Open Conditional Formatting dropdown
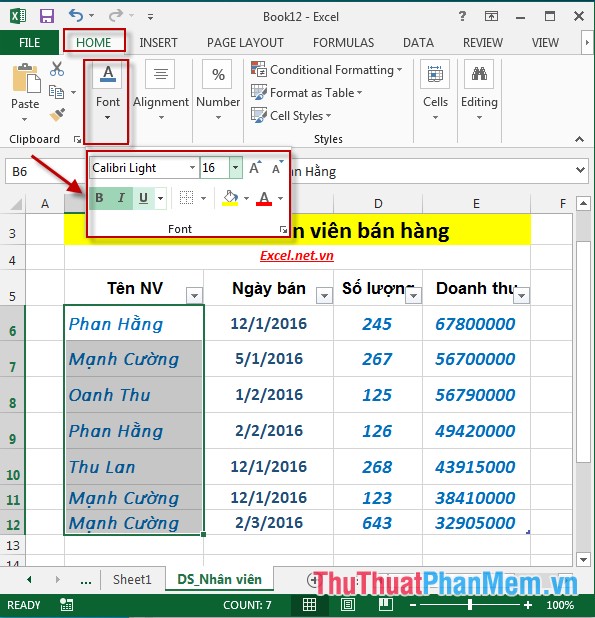The image size is (595, 618). point(327,70)
